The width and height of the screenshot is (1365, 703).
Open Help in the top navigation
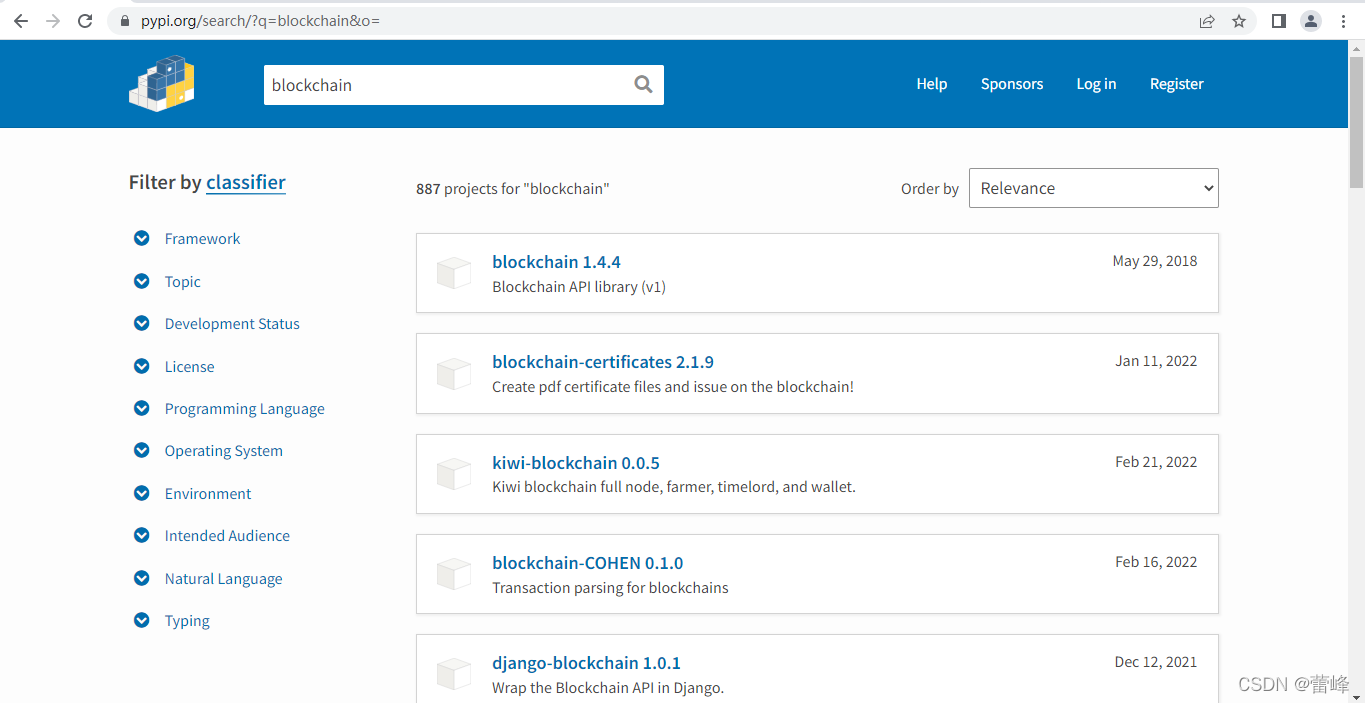click(932, 84)
